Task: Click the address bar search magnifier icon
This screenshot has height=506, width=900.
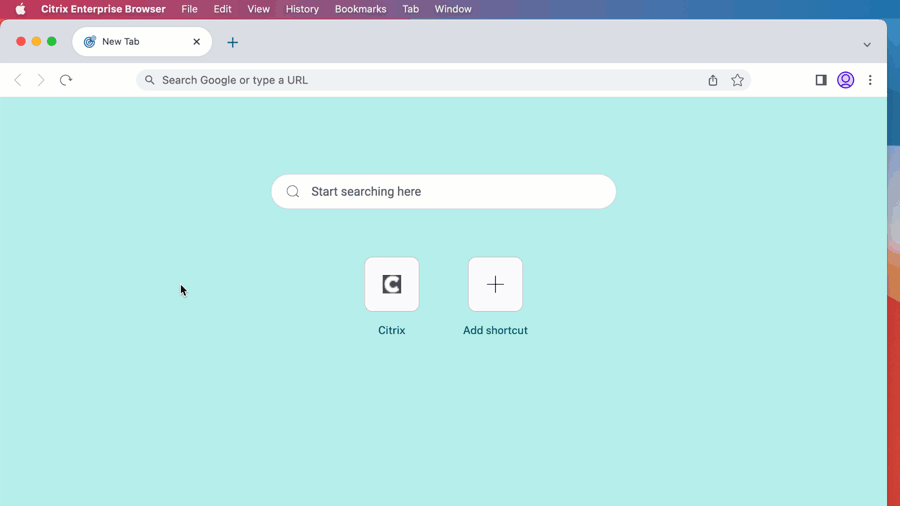Action: pyautogui.click(x=149, y=80)
